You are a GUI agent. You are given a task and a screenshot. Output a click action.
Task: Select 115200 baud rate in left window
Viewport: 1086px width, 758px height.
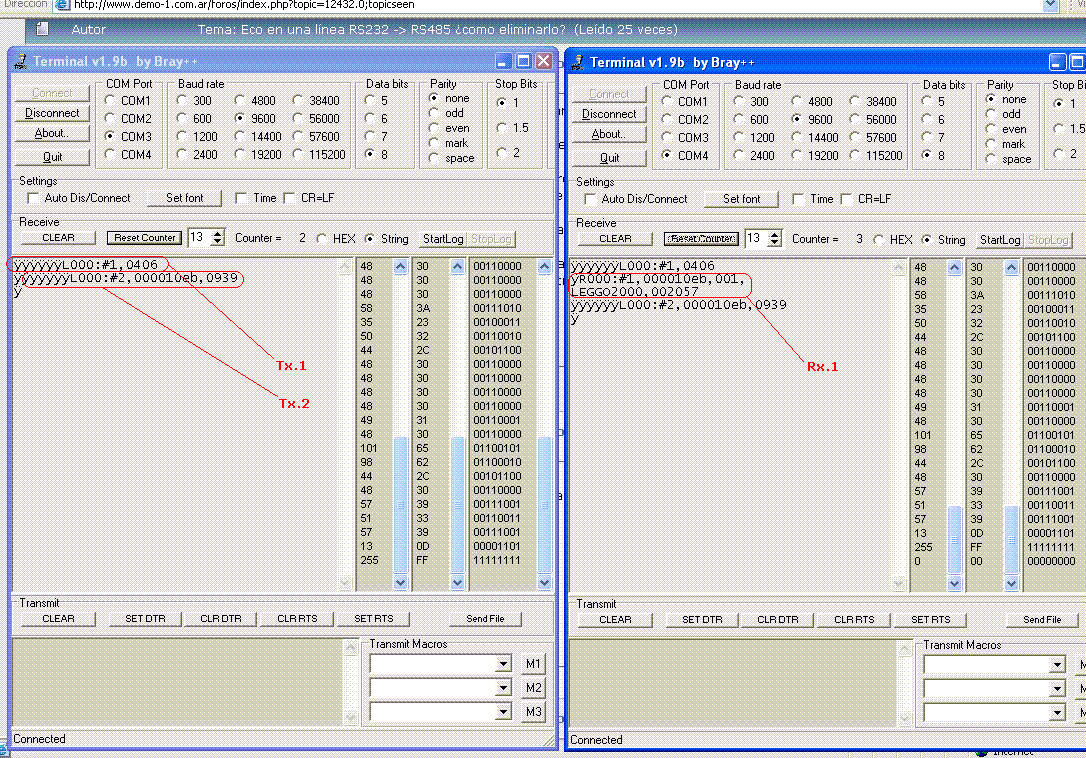(x=298, y=155)
